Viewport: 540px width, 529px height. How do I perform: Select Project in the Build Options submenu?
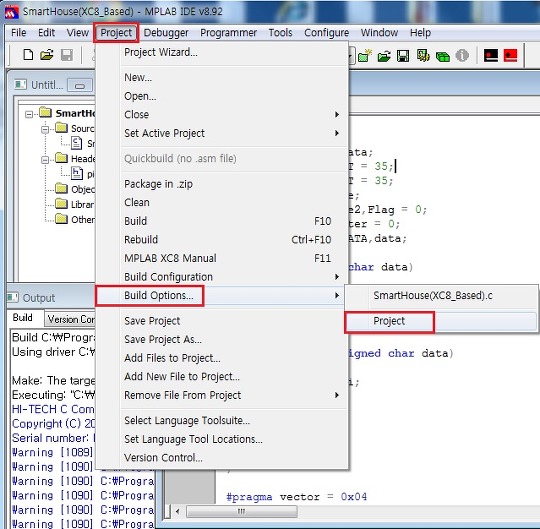[x=441, y=321]
